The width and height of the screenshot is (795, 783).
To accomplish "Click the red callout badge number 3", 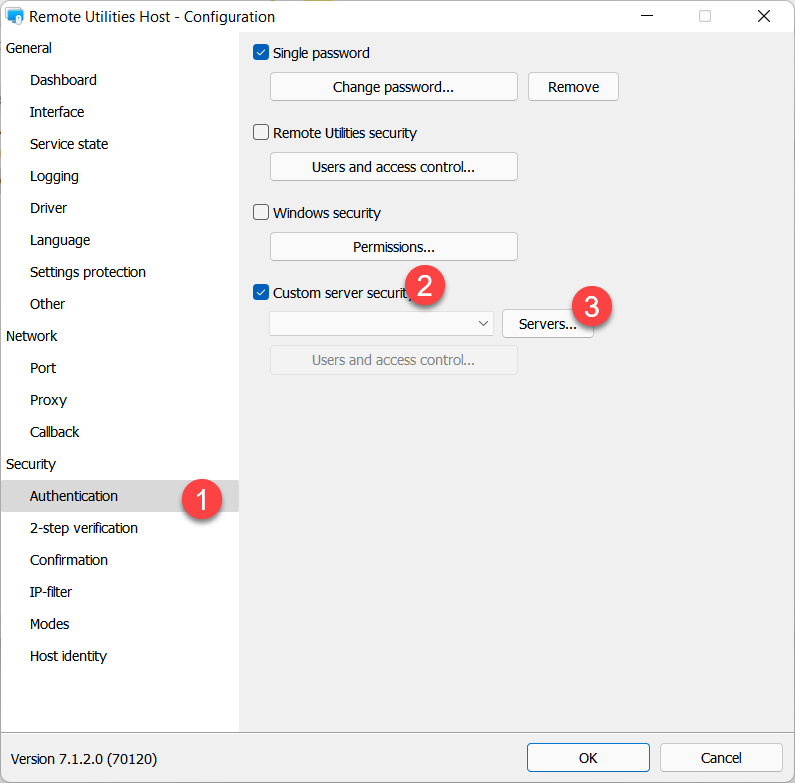I will tap(591, 307).
